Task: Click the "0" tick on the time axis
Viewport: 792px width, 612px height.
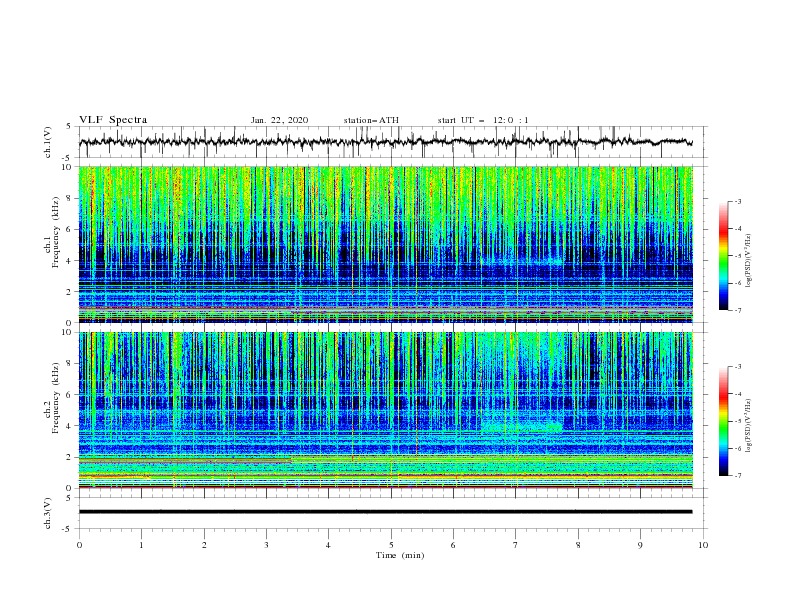Action: pos(79,545)
